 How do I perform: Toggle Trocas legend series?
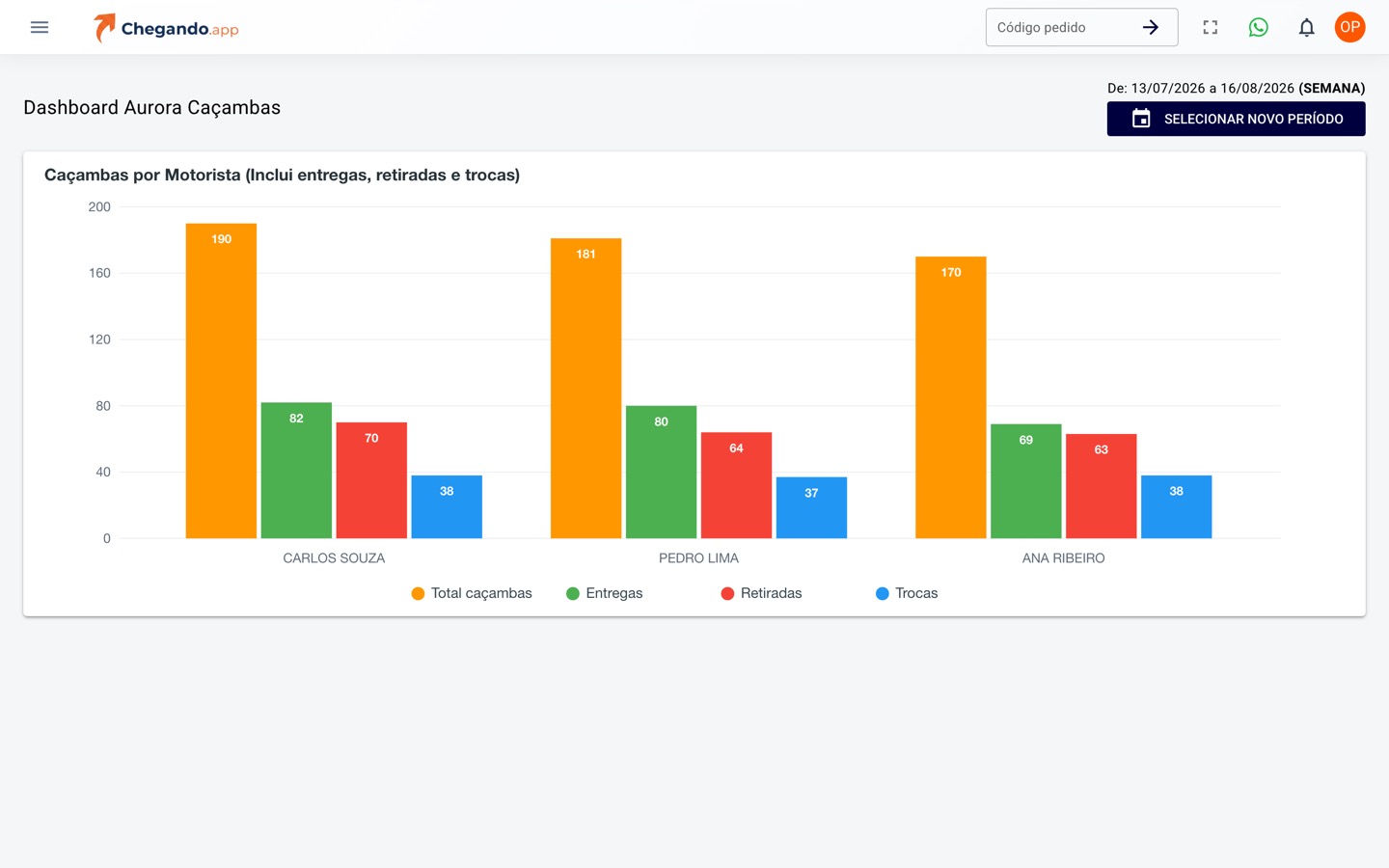tap(907, 593)
